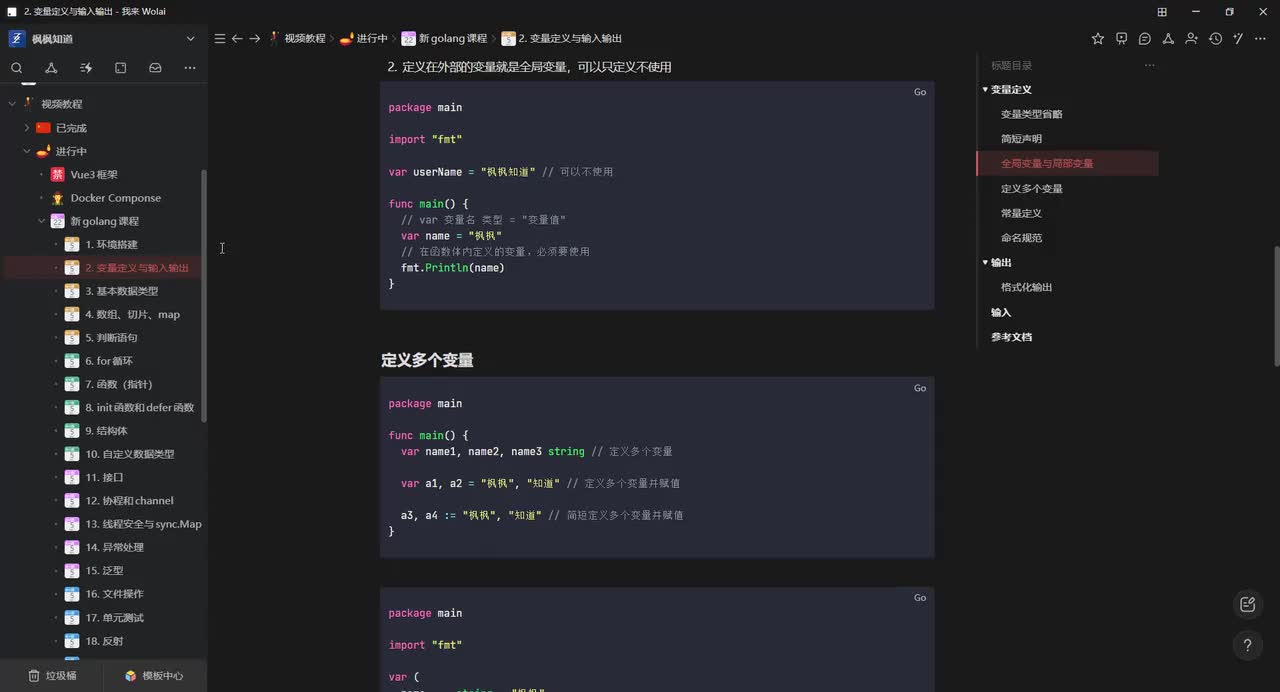Open the grid layout icon in title bar
Viewport: 1280px width, 692px height.
pos(1162,12)
